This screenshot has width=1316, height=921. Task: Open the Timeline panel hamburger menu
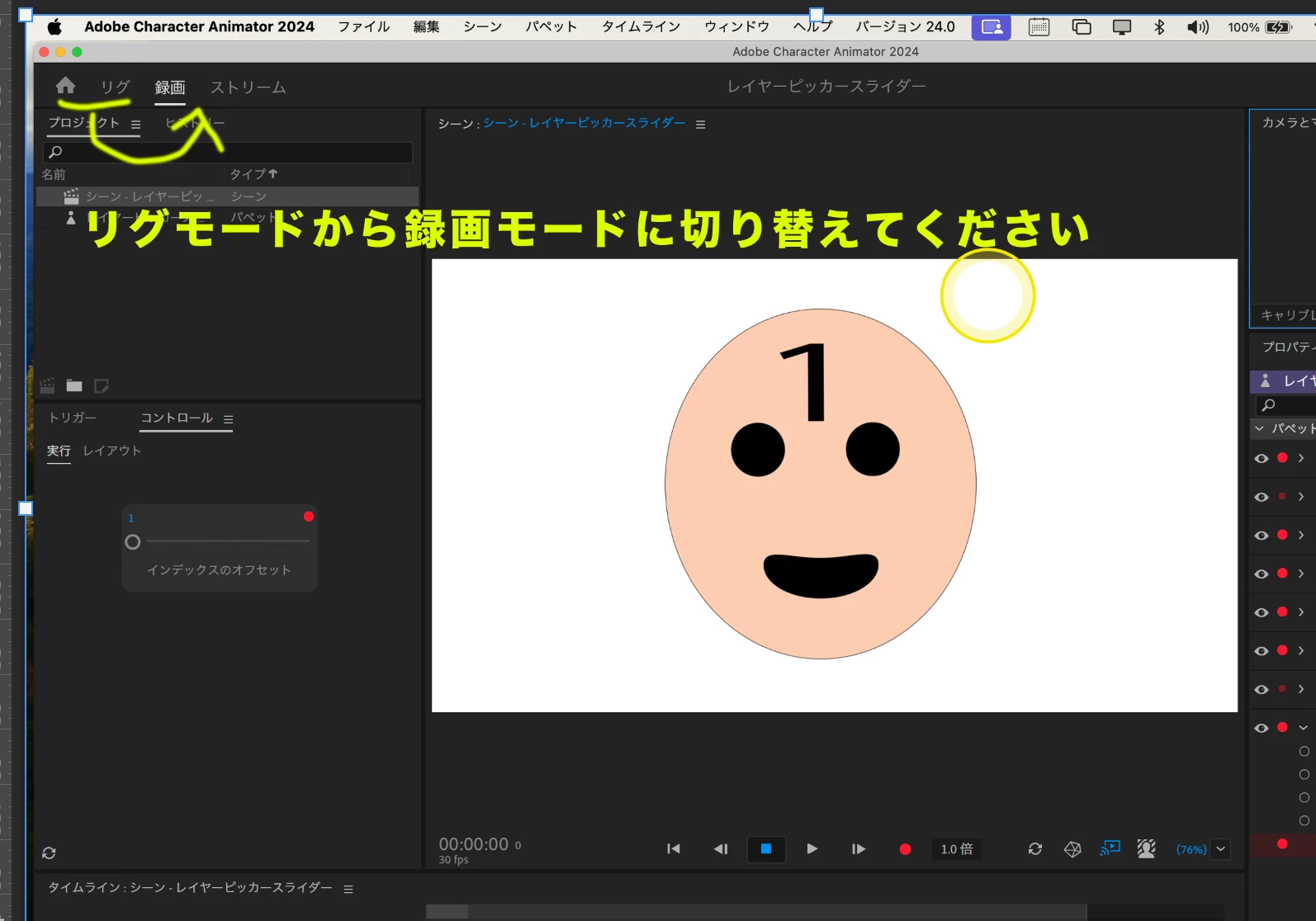tap(348, 889)
